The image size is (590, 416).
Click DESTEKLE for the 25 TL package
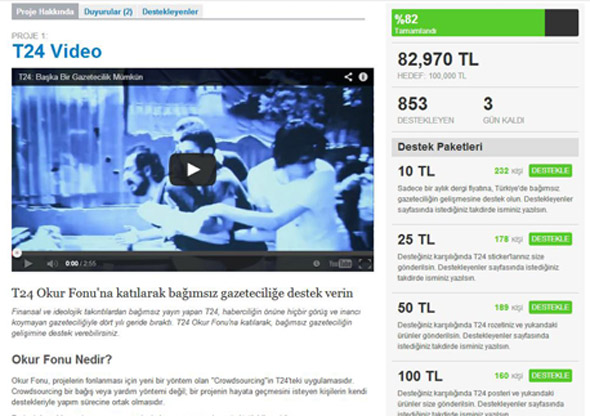(x=550, y=239)
